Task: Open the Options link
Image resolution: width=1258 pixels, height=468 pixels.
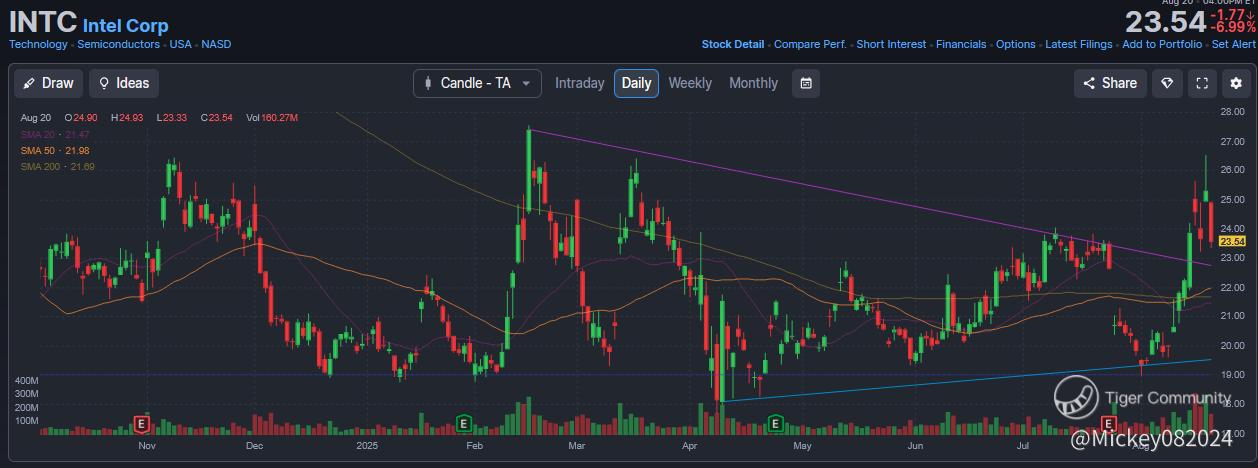Action: [x=1016, y=44]
